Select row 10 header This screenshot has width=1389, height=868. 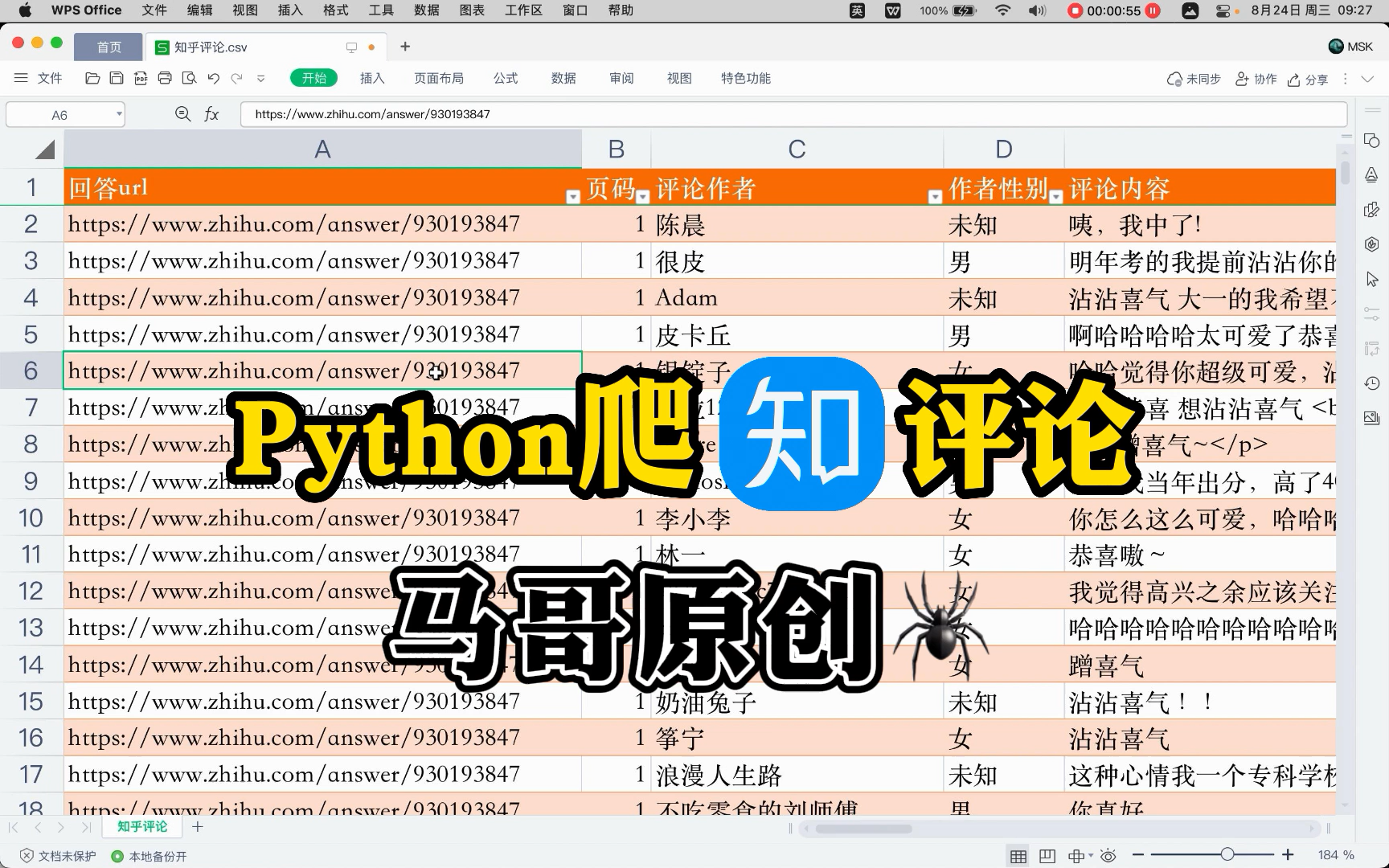coord(31,518)
